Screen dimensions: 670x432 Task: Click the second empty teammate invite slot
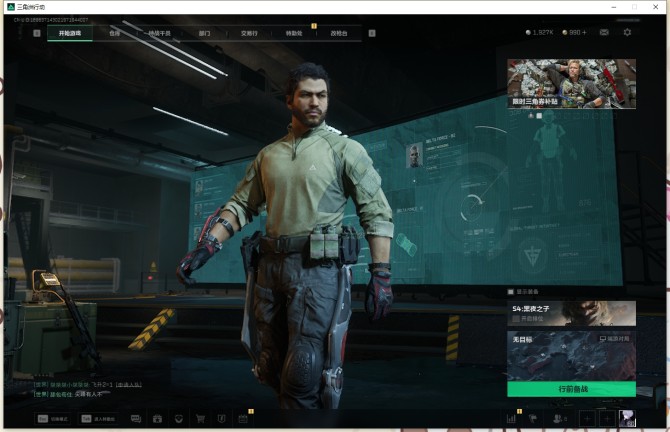607,419
